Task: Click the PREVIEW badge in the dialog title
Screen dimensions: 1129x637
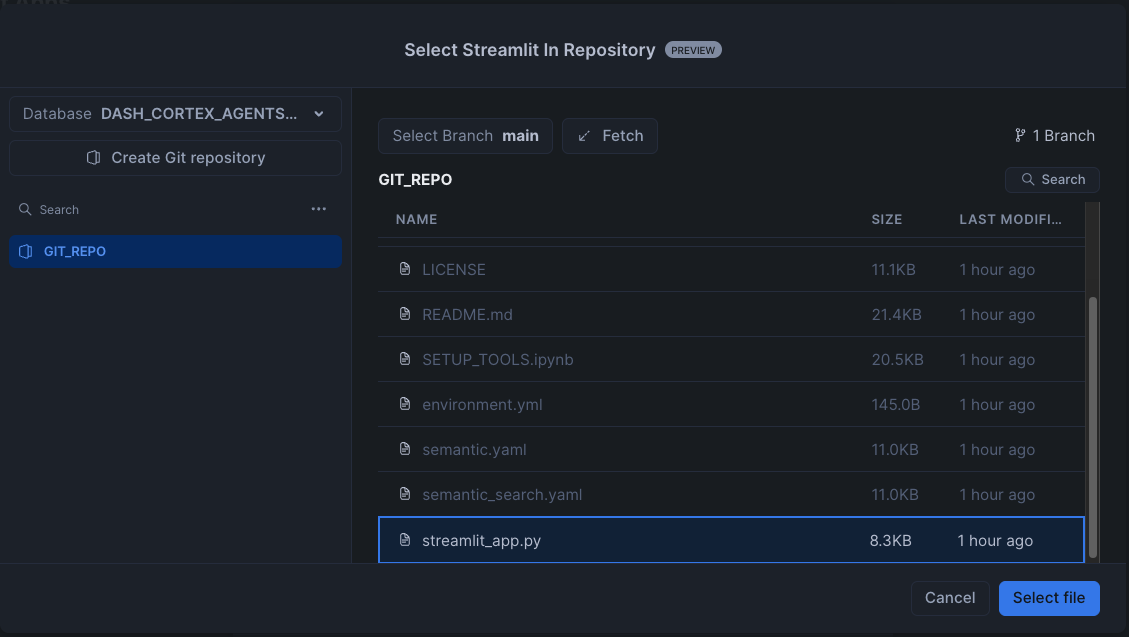Action: click(693, 50)
